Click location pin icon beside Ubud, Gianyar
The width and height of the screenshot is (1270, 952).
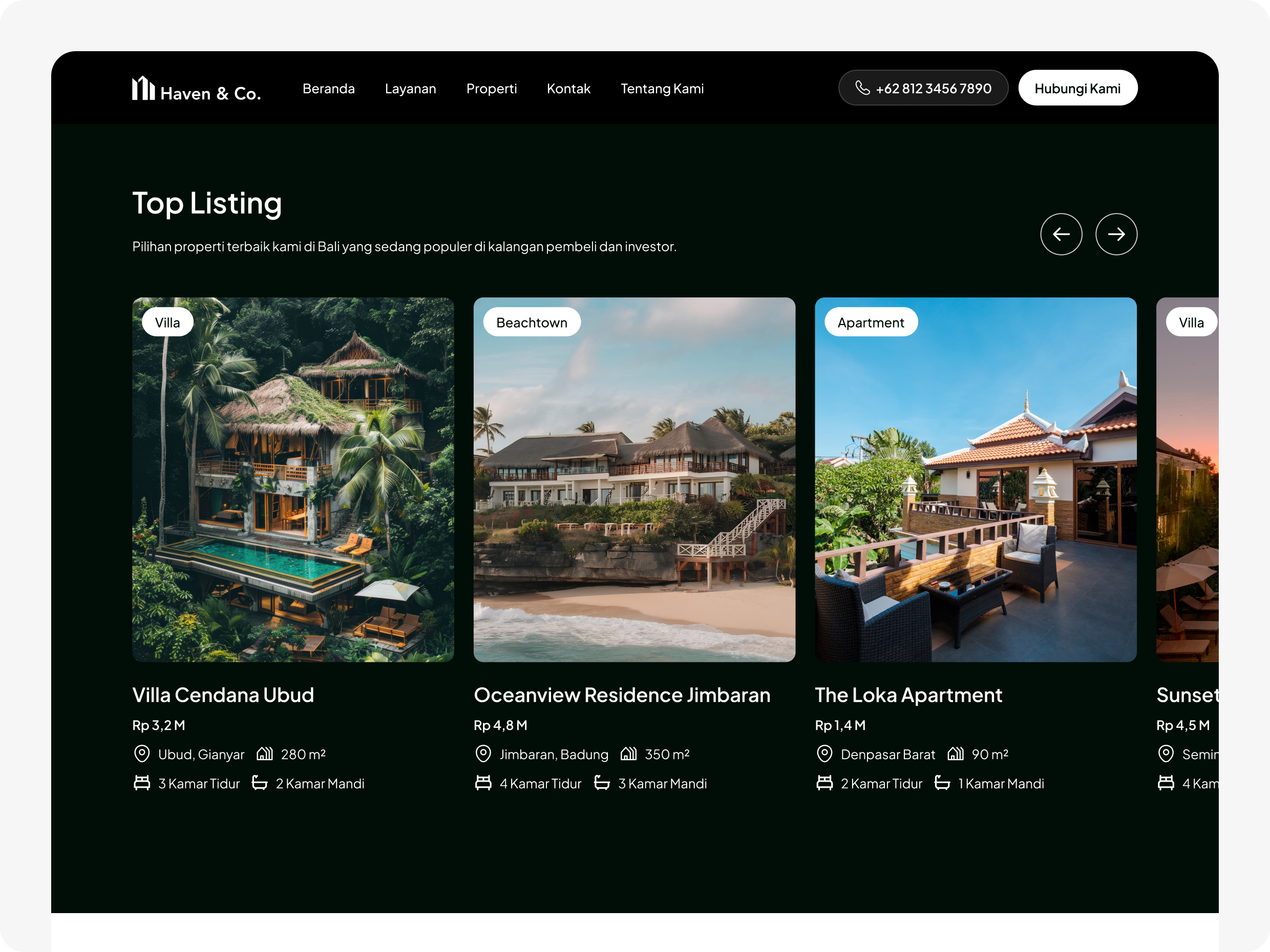[x=142, y=753]
